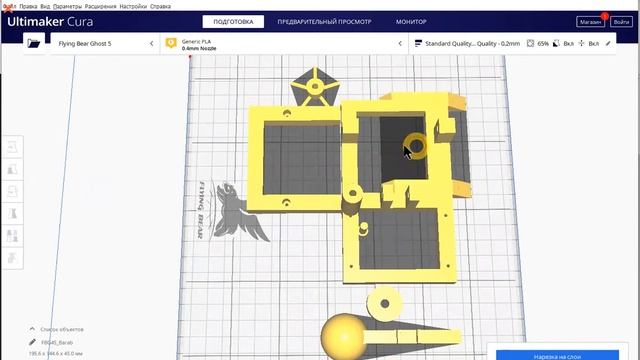Screen dimensions: 640x360
Task: Open the Справка menu
Action: (160, 7)
